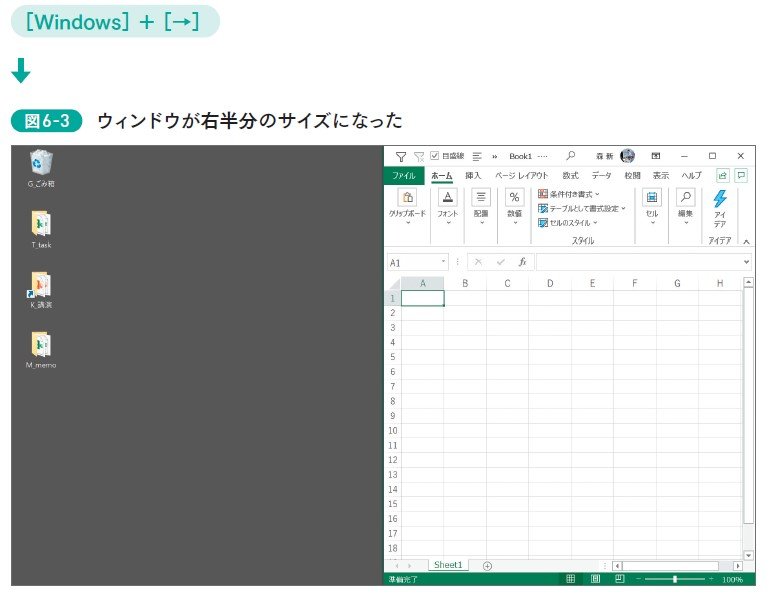Click the align text icon in quick access toolbar
The height and width of the screenshot is (598, 774).
pyautogui.click(x=477, y=157)
